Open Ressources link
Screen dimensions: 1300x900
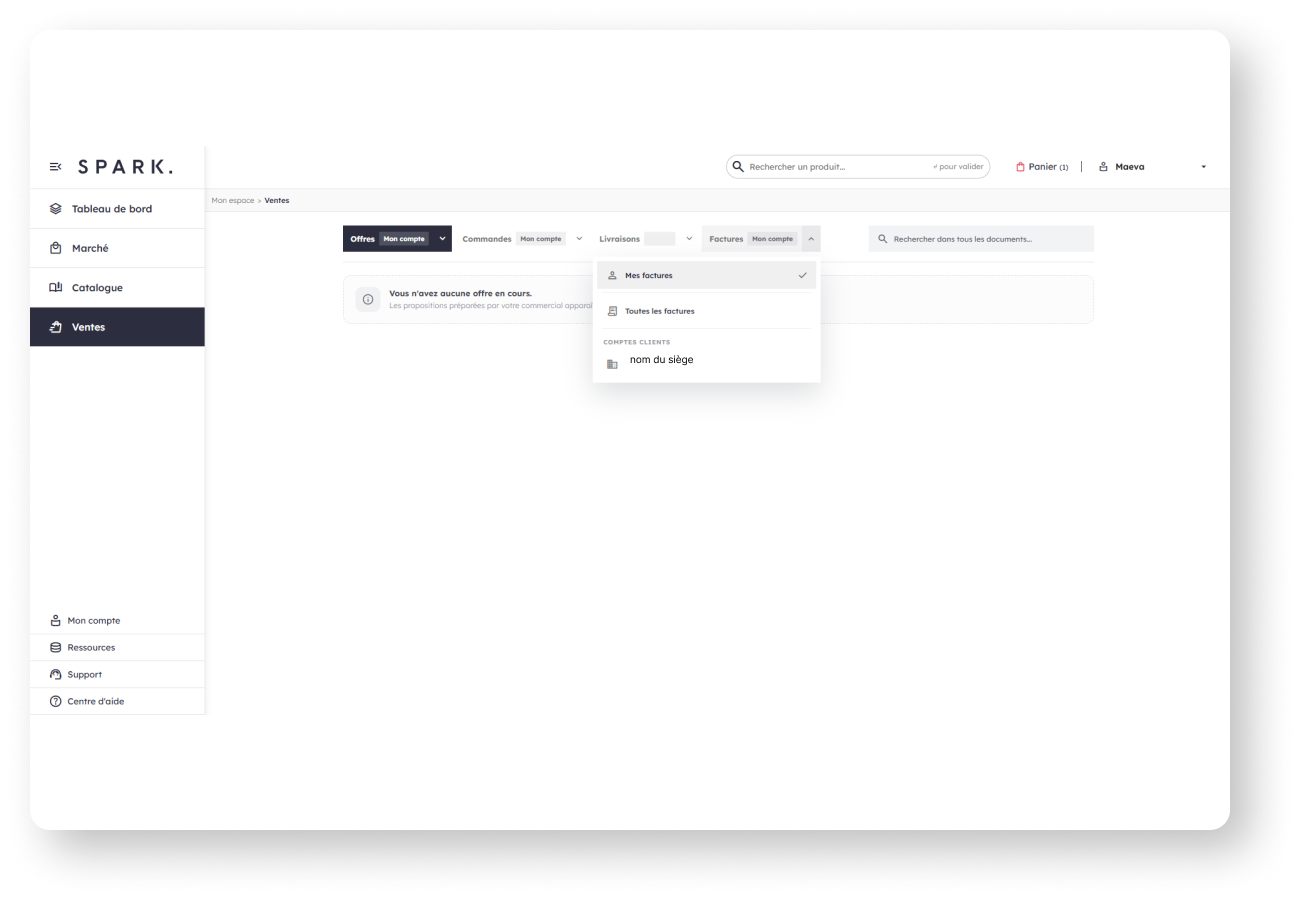pyautogui.click(x=117, y=647)
